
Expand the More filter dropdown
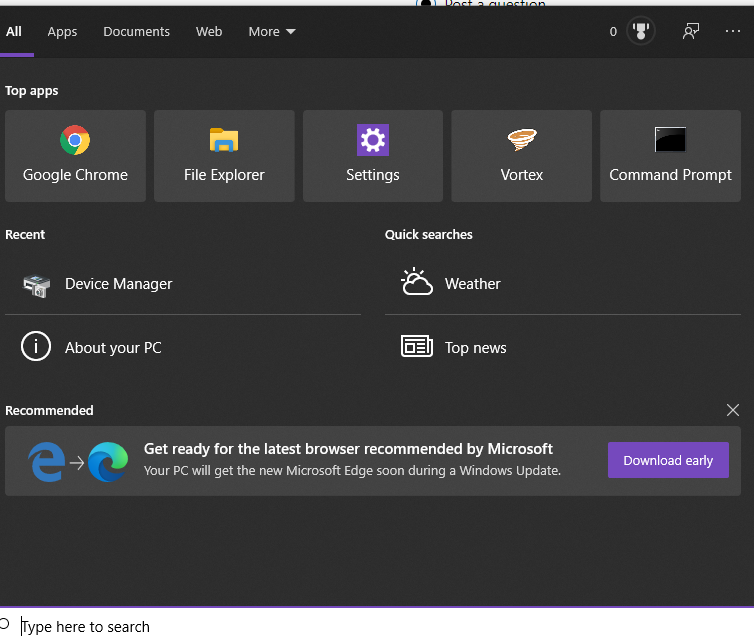coord(272,32)
